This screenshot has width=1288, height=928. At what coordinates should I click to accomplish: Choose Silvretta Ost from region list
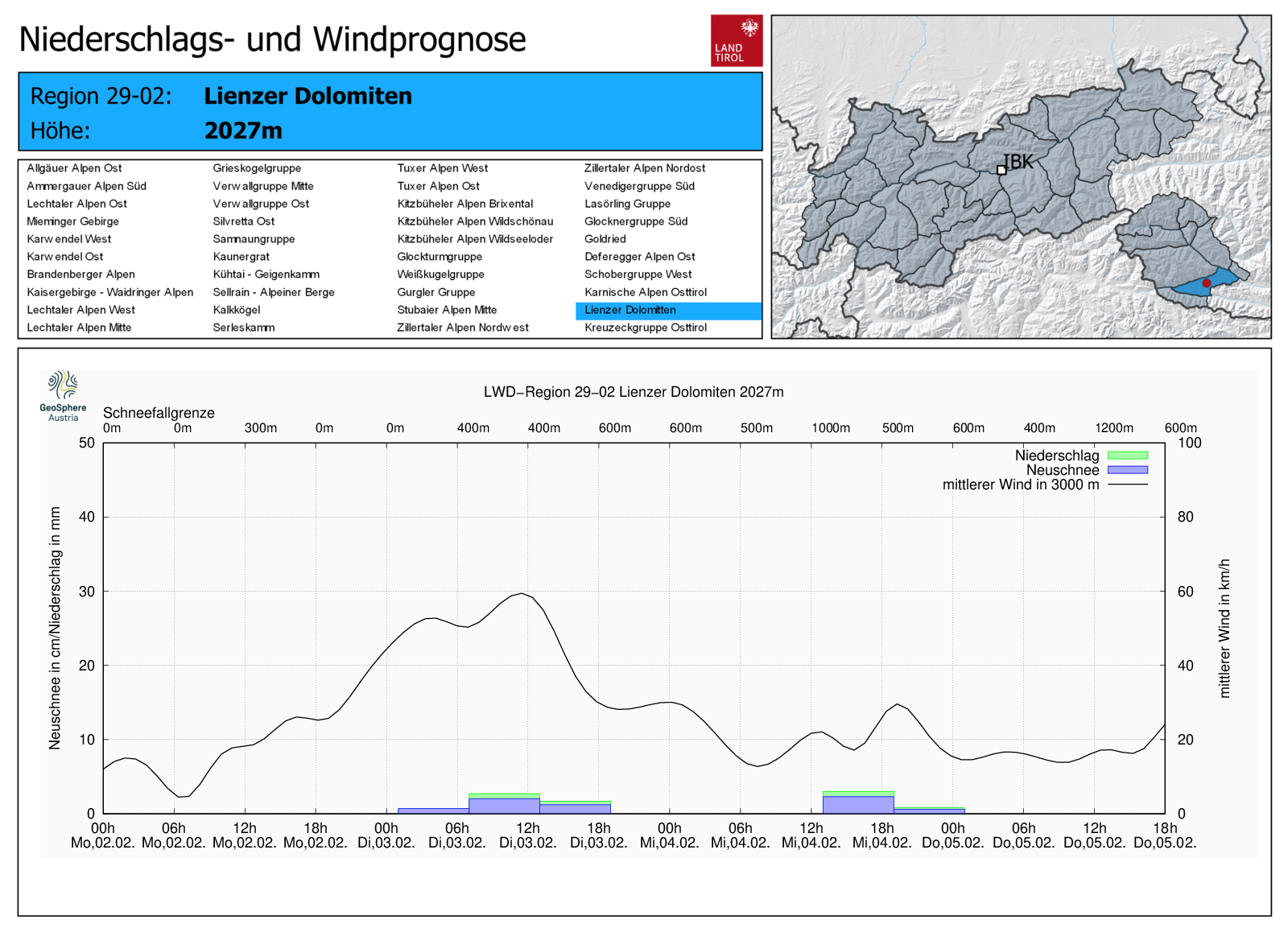click(243, 221)
